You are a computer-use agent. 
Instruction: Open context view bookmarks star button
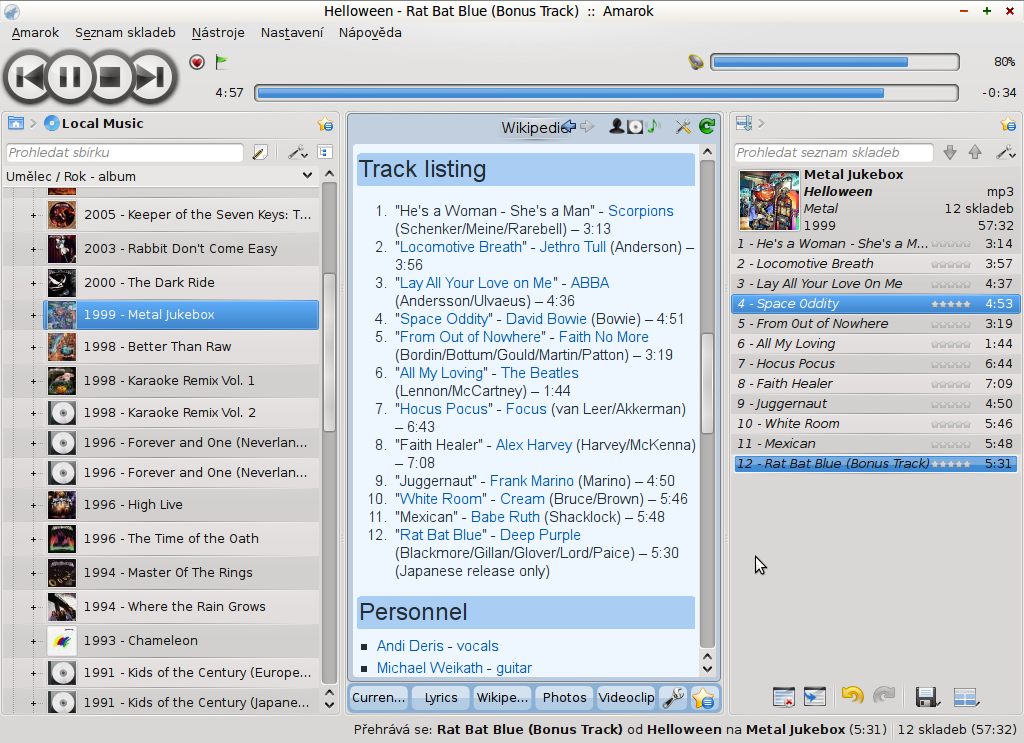704,697
